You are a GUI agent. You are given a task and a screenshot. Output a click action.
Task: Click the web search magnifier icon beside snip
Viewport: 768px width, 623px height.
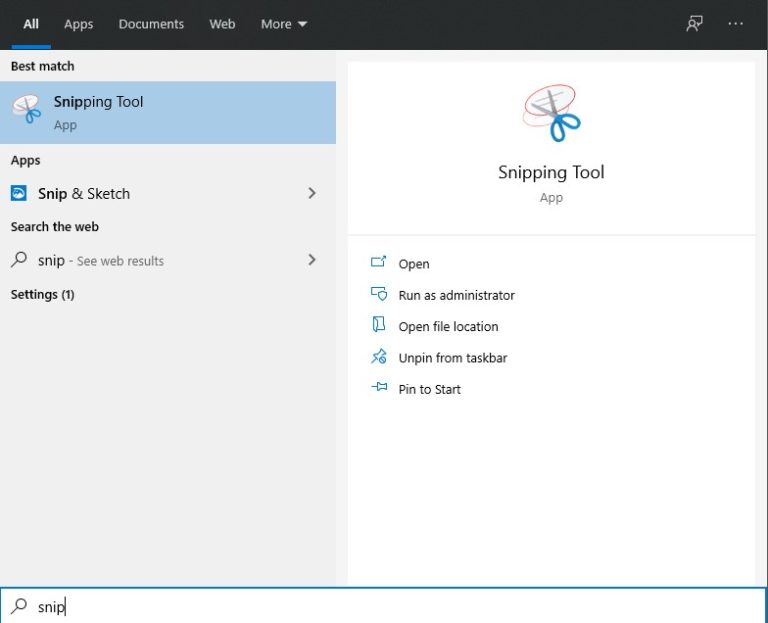coord(19,260)
